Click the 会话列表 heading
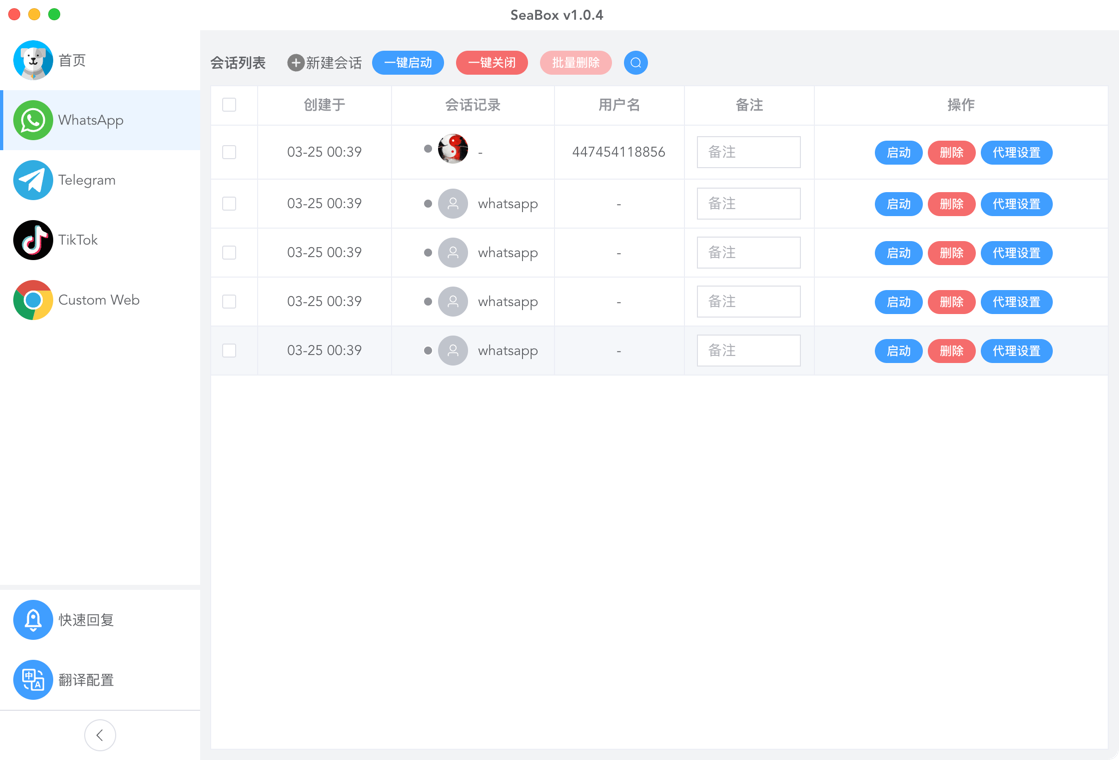 238,63
